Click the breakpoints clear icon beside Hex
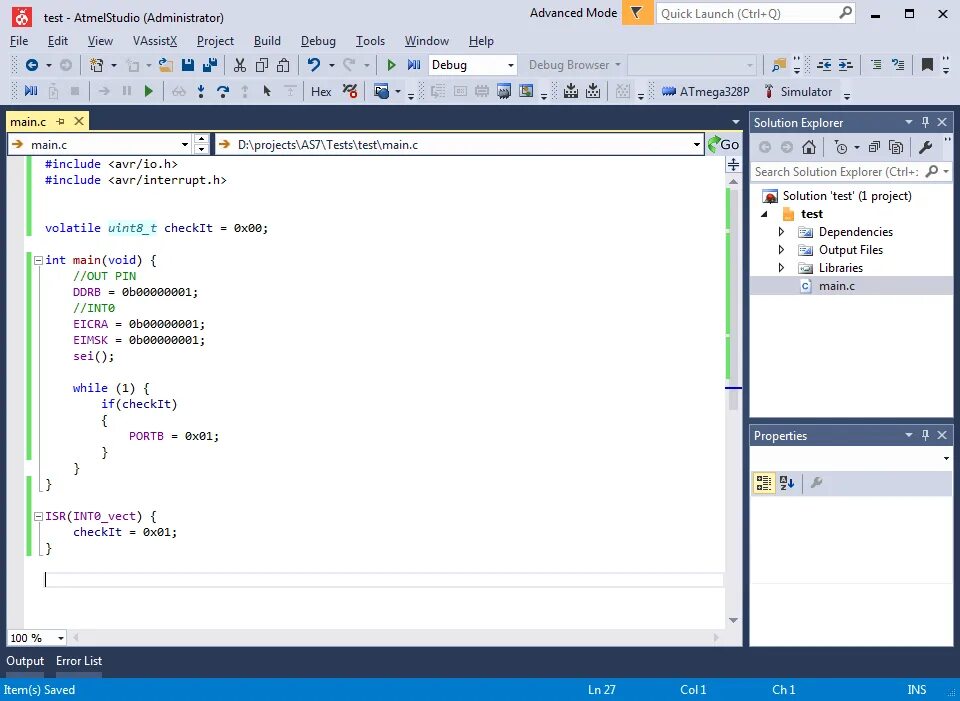Viewport: 960px width, 701px height. 350,92
